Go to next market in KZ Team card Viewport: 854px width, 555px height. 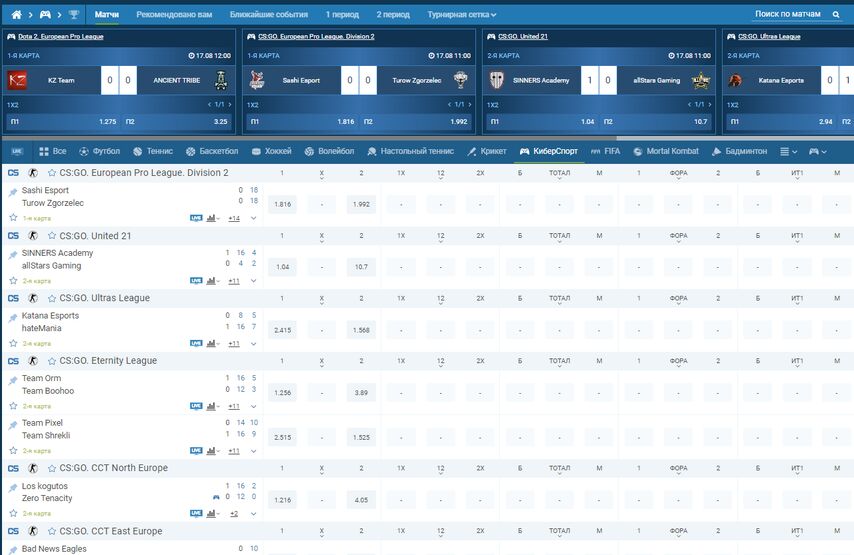[230, 104]
